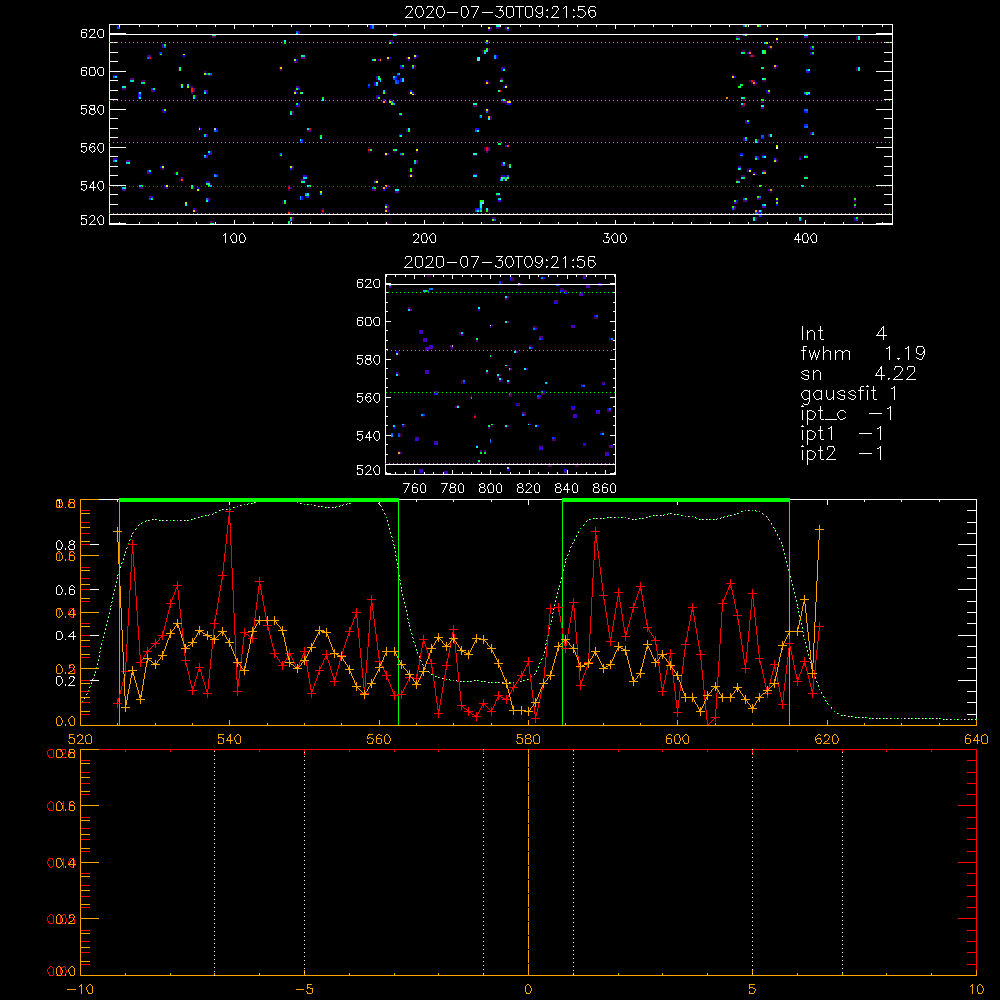The image size is (1000, 1000).
Task: Click x-axis label 640 of the profile plot
Action: pyautogui.click(x=976, y=740)
